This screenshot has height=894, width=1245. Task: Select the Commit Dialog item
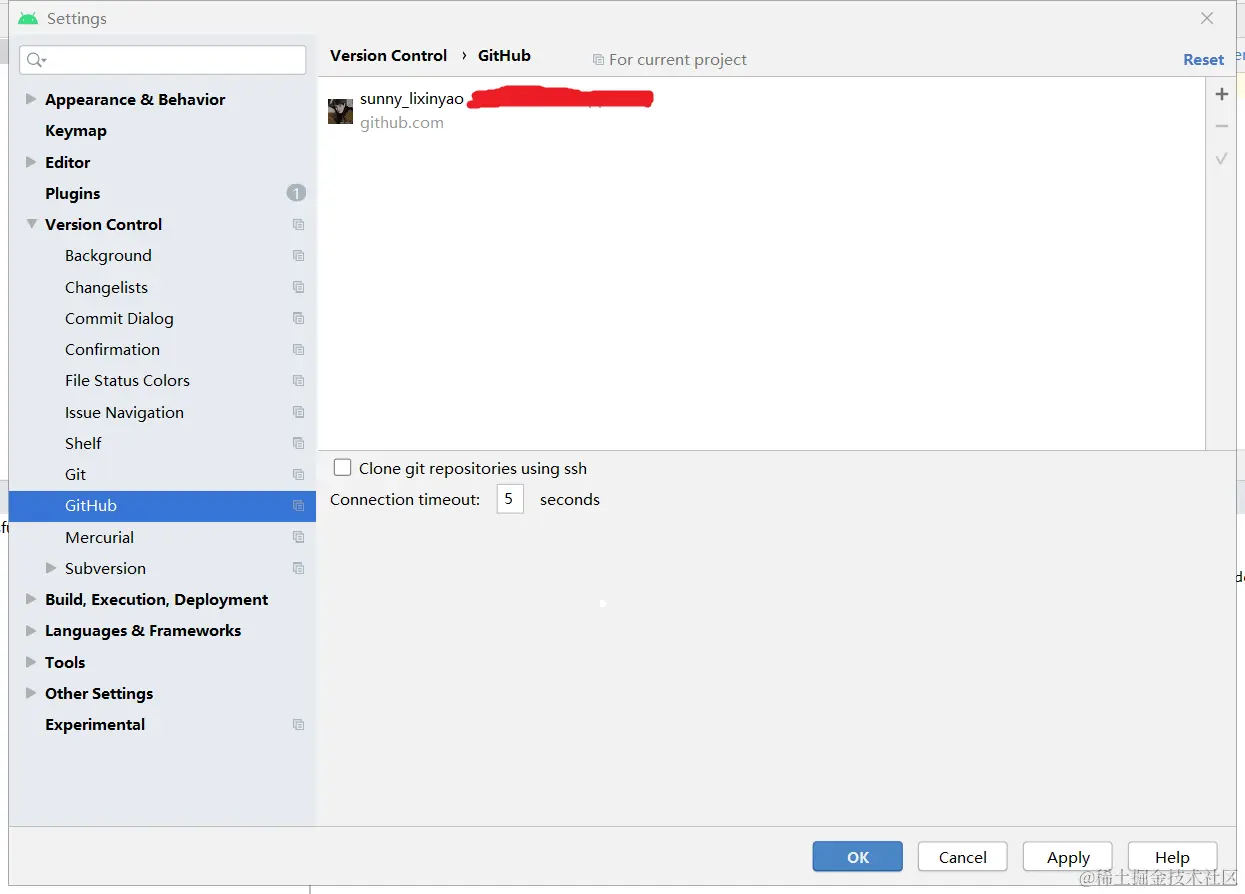[x=119, y=318]
